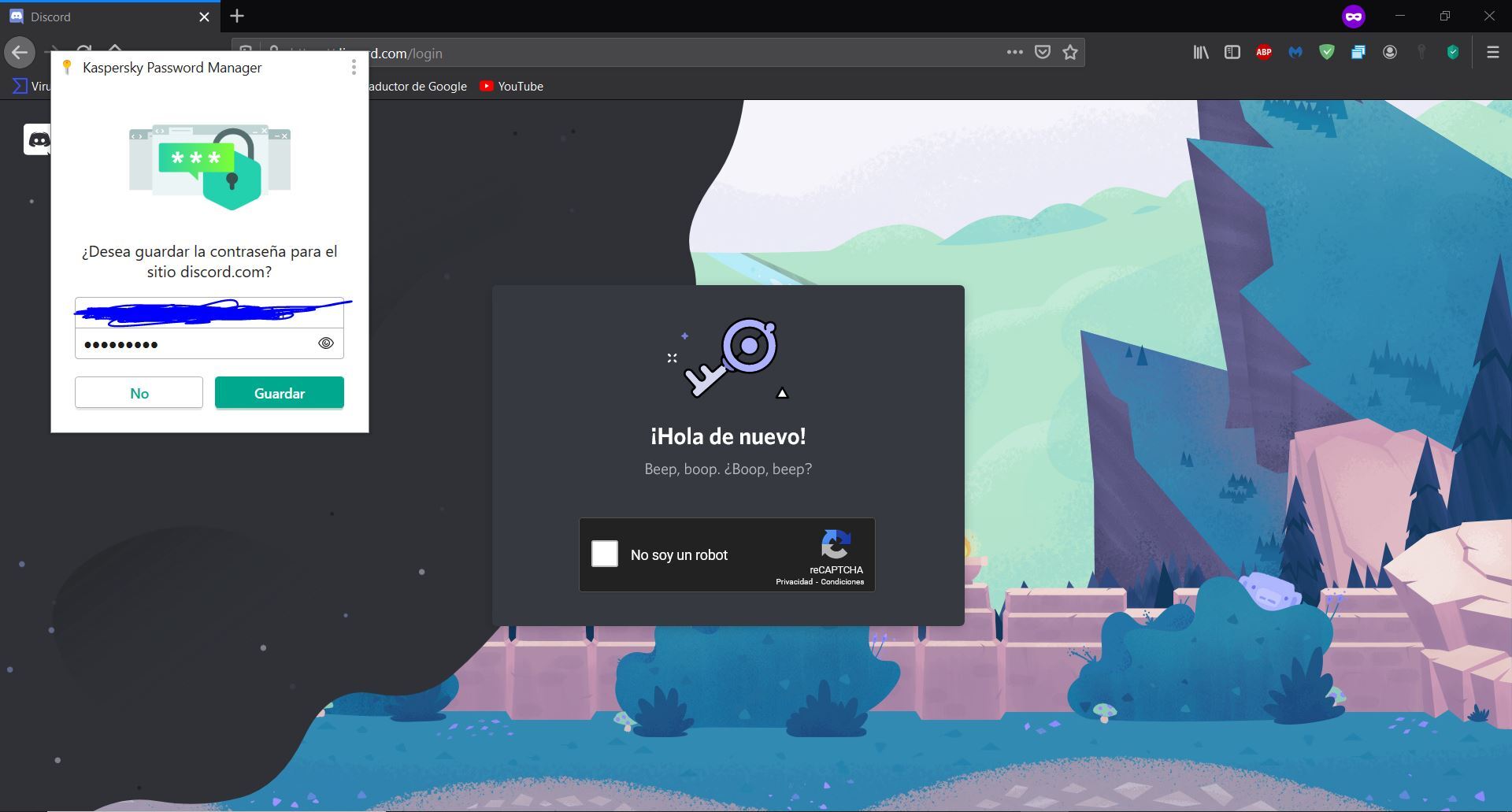Open the blue stacked windows extension
Viewport: 1512px width, 812px height.
click(x=1358, y=52)
